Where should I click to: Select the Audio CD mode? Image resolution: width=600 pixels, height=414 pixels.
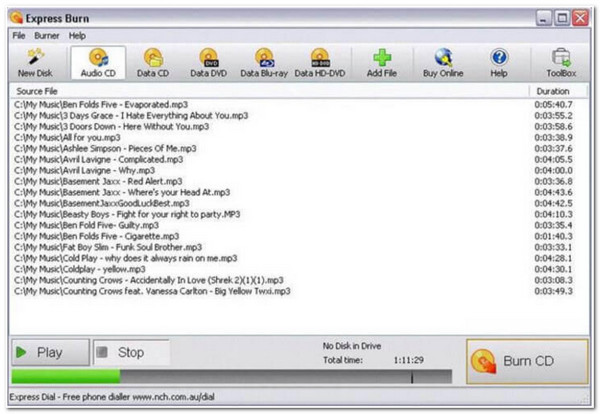point(98,63)
